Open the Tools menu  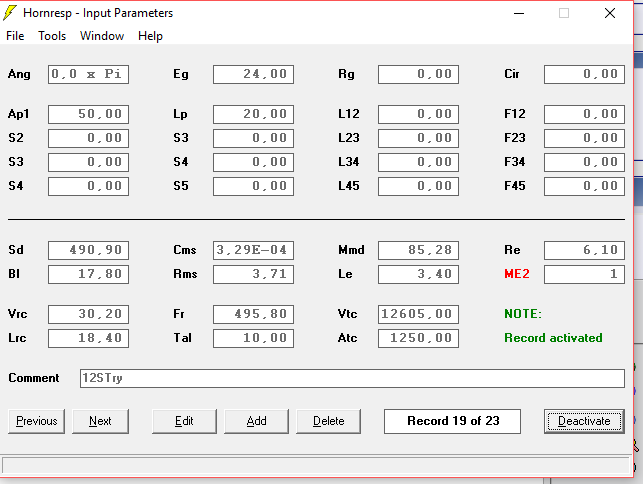click(52, 36)
